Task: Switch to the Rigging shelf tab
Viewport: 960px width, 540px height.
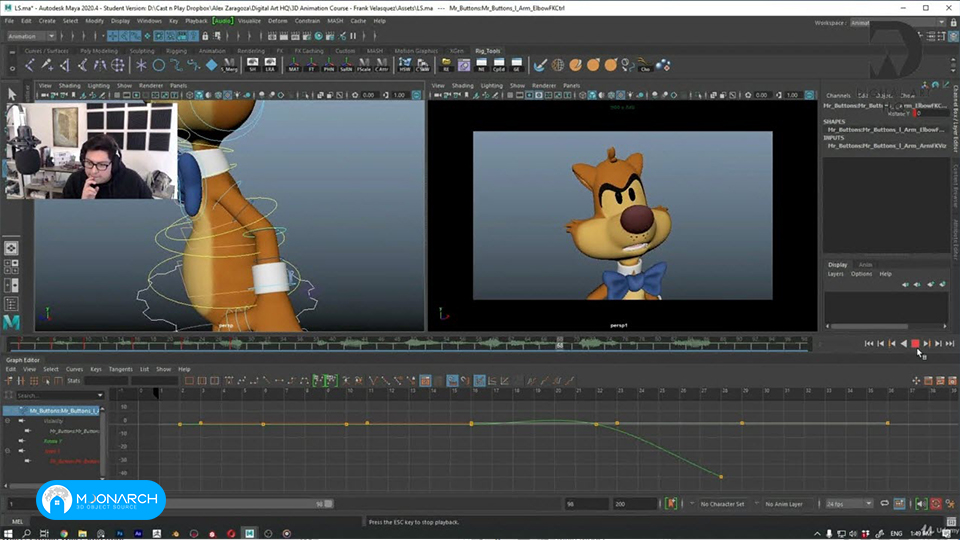Action: point(176,51)
